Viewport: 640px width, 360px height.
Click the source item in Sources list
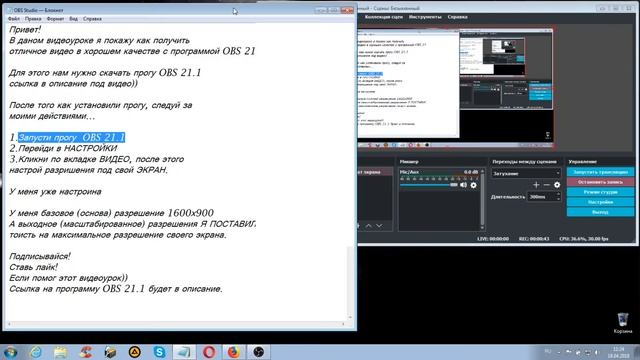pos(375,172)
